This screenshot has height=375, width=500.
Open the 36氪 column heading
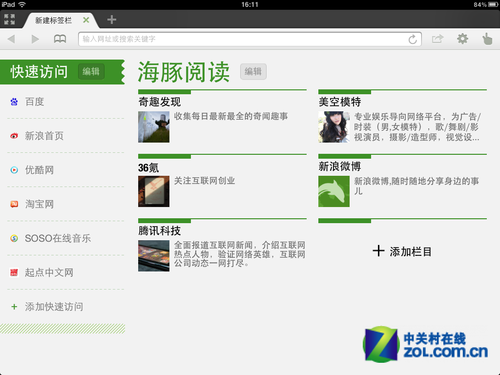tap(149, 167)
